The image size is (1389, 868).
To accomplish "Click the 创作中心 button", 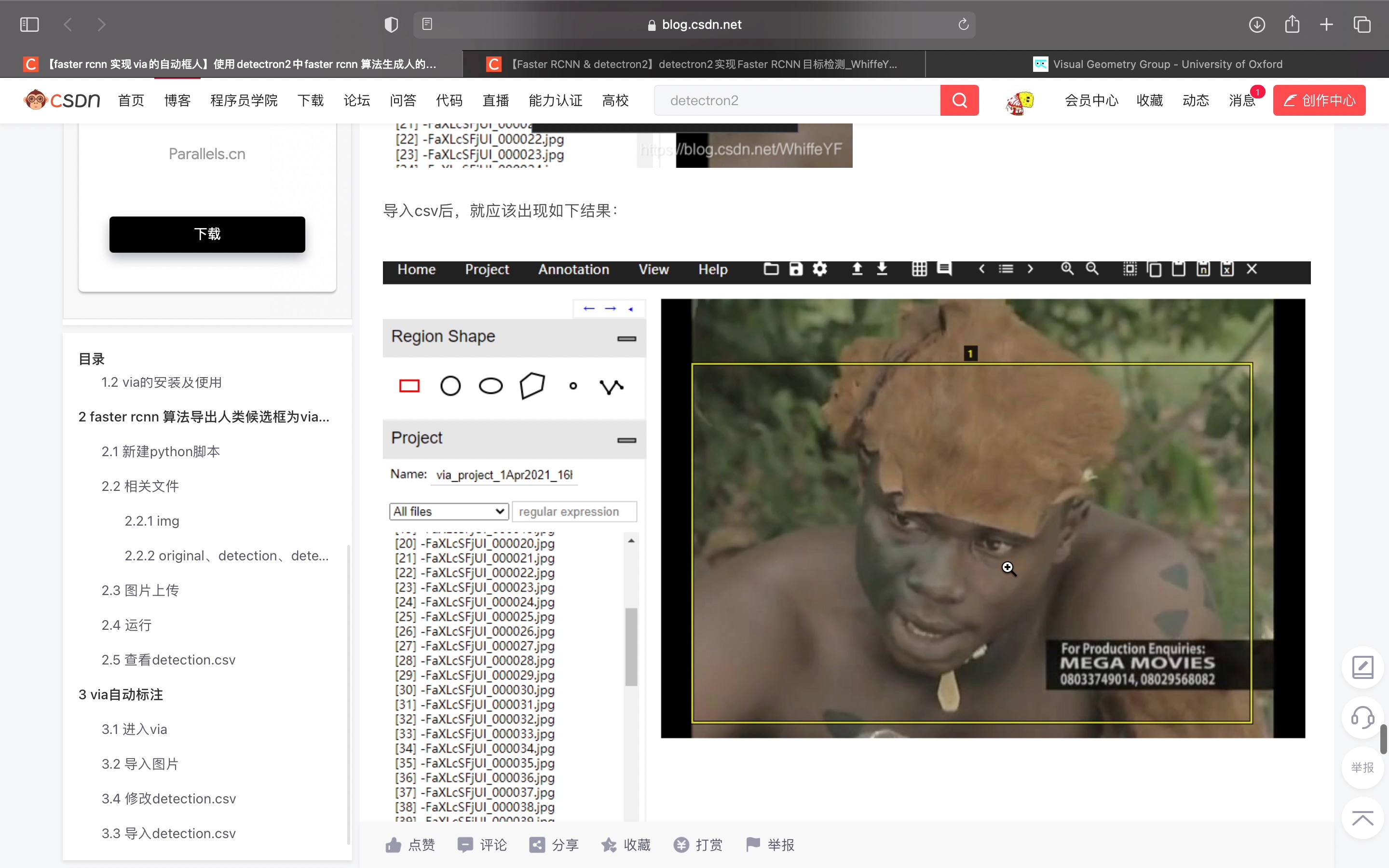I will (x=1319, y=100).
